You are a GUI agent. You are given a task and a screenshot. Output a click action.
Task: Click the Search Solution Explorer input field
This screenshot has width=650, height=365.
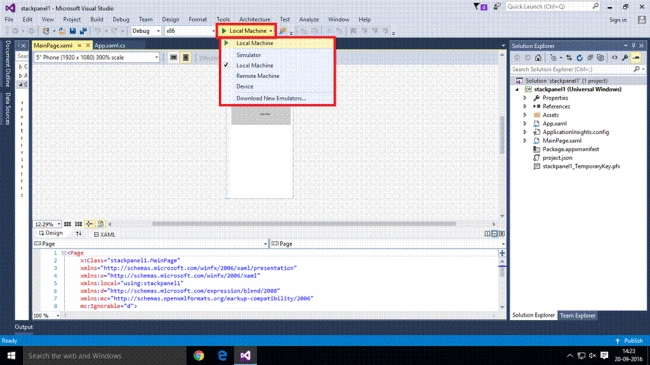572,69
